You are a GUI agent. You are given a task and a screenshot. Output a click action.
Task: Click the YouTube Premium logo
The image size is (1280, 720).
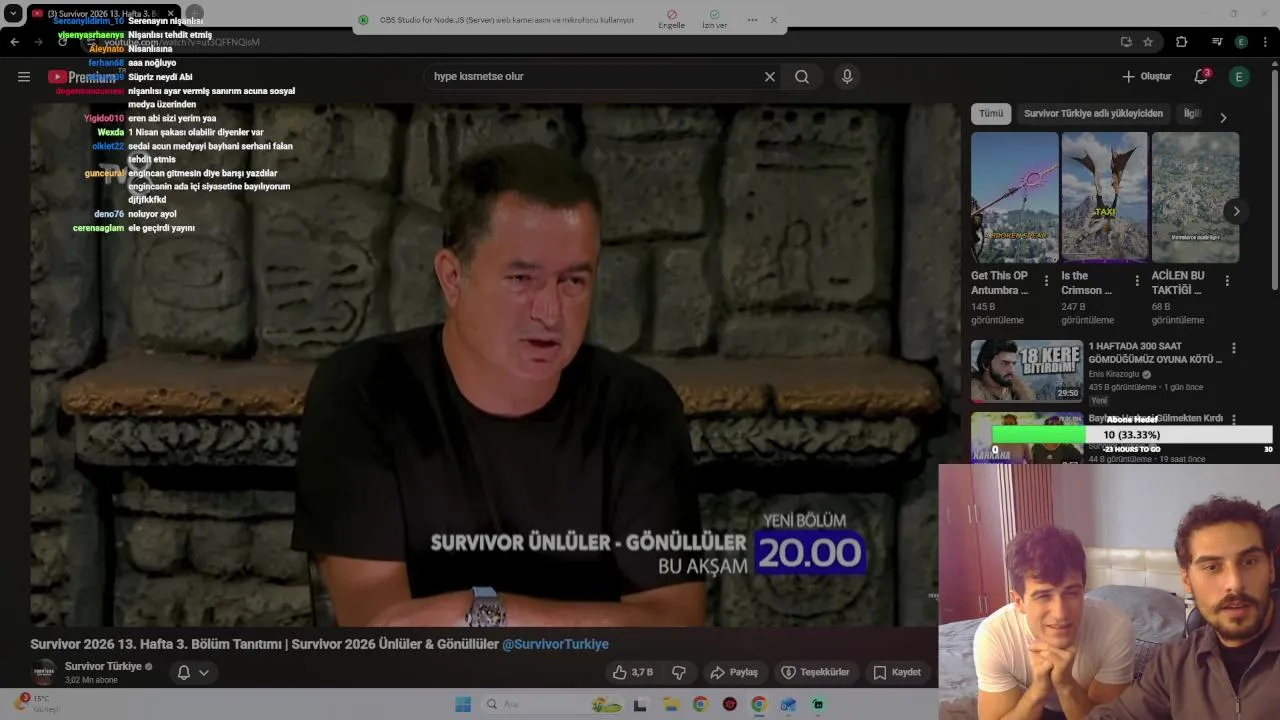point(82,77)
